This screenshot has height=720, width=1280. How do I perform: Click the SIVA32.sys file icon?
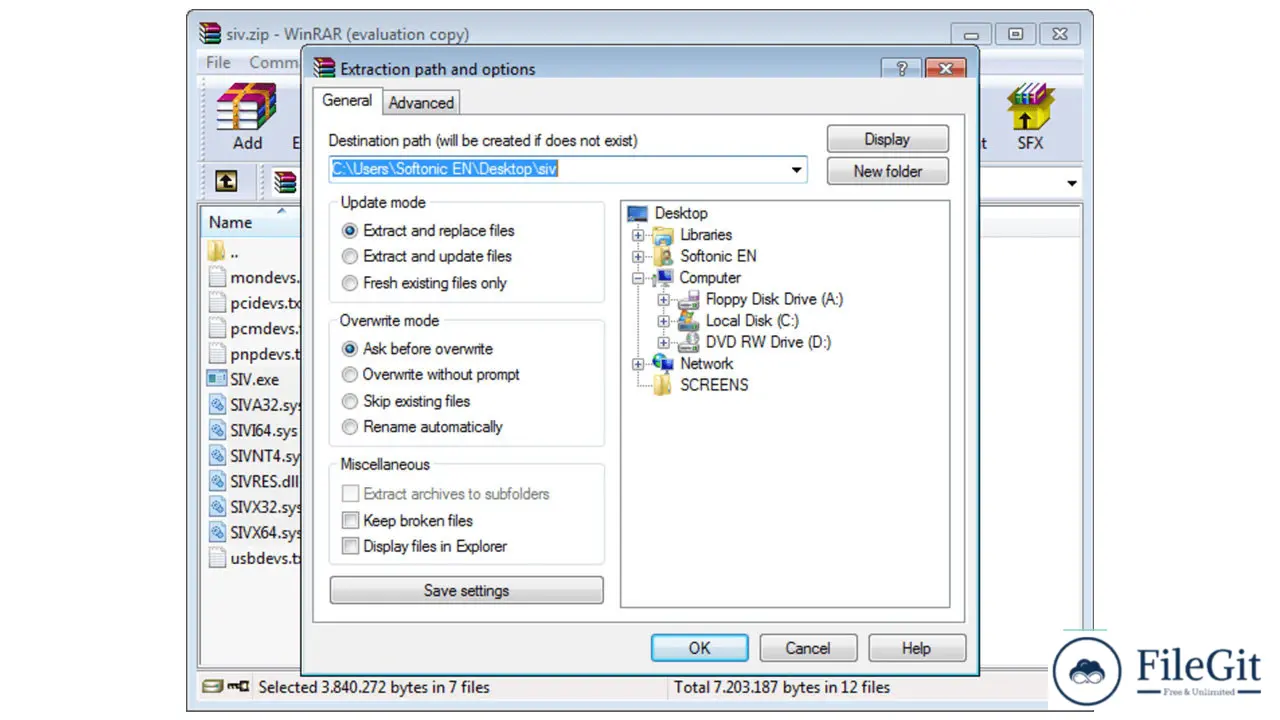click(216, 405)
